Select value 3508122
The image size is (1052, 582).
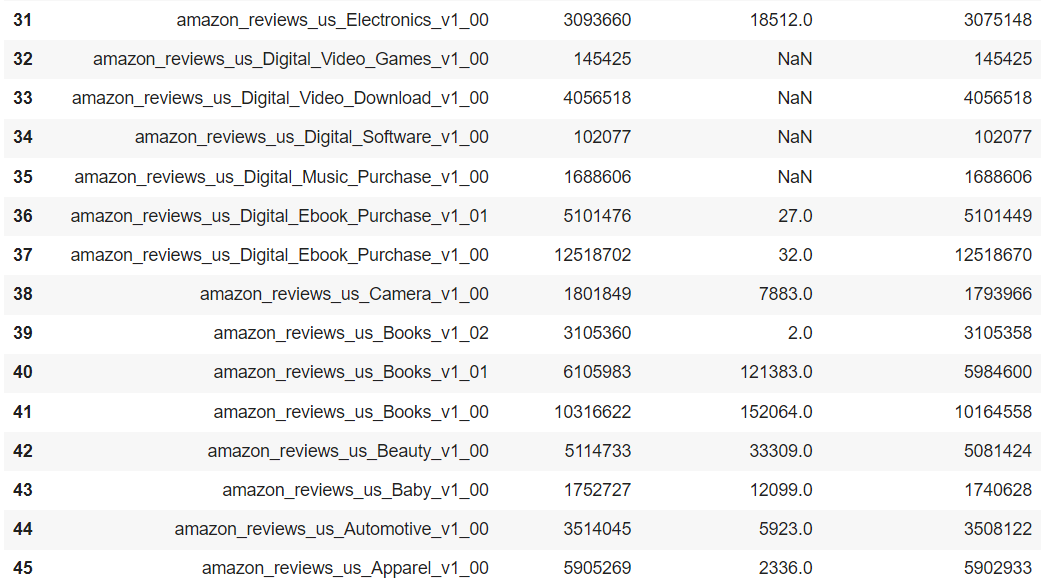[x=998, y=529]
